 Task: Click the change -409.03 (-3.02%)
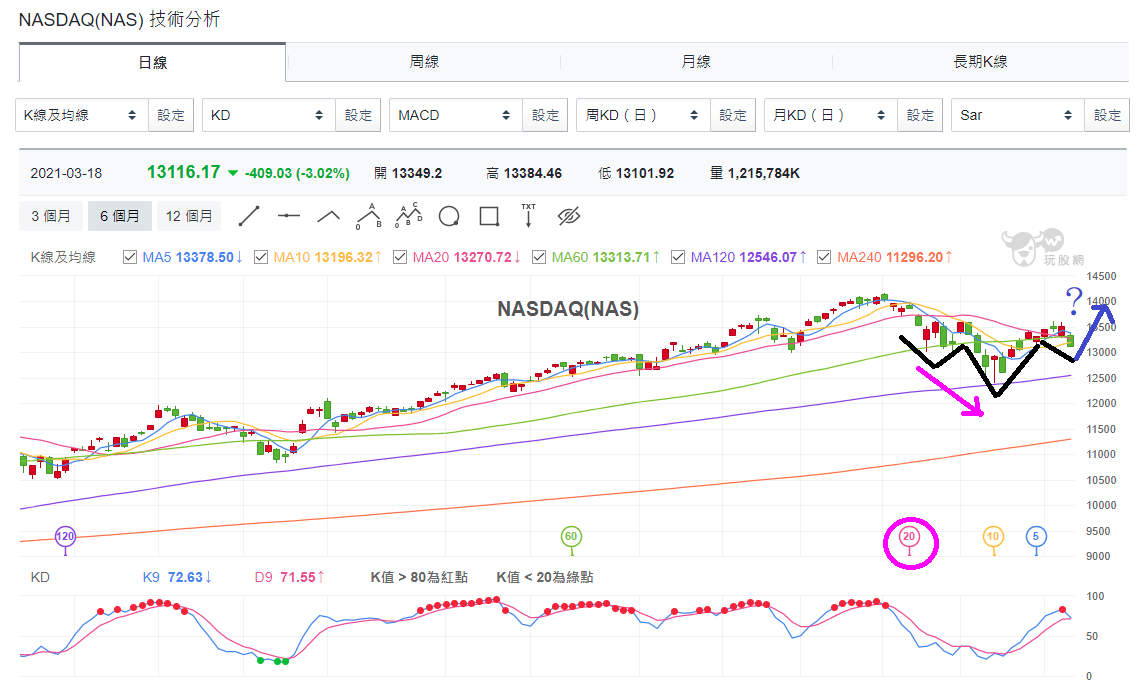point(297,173)
